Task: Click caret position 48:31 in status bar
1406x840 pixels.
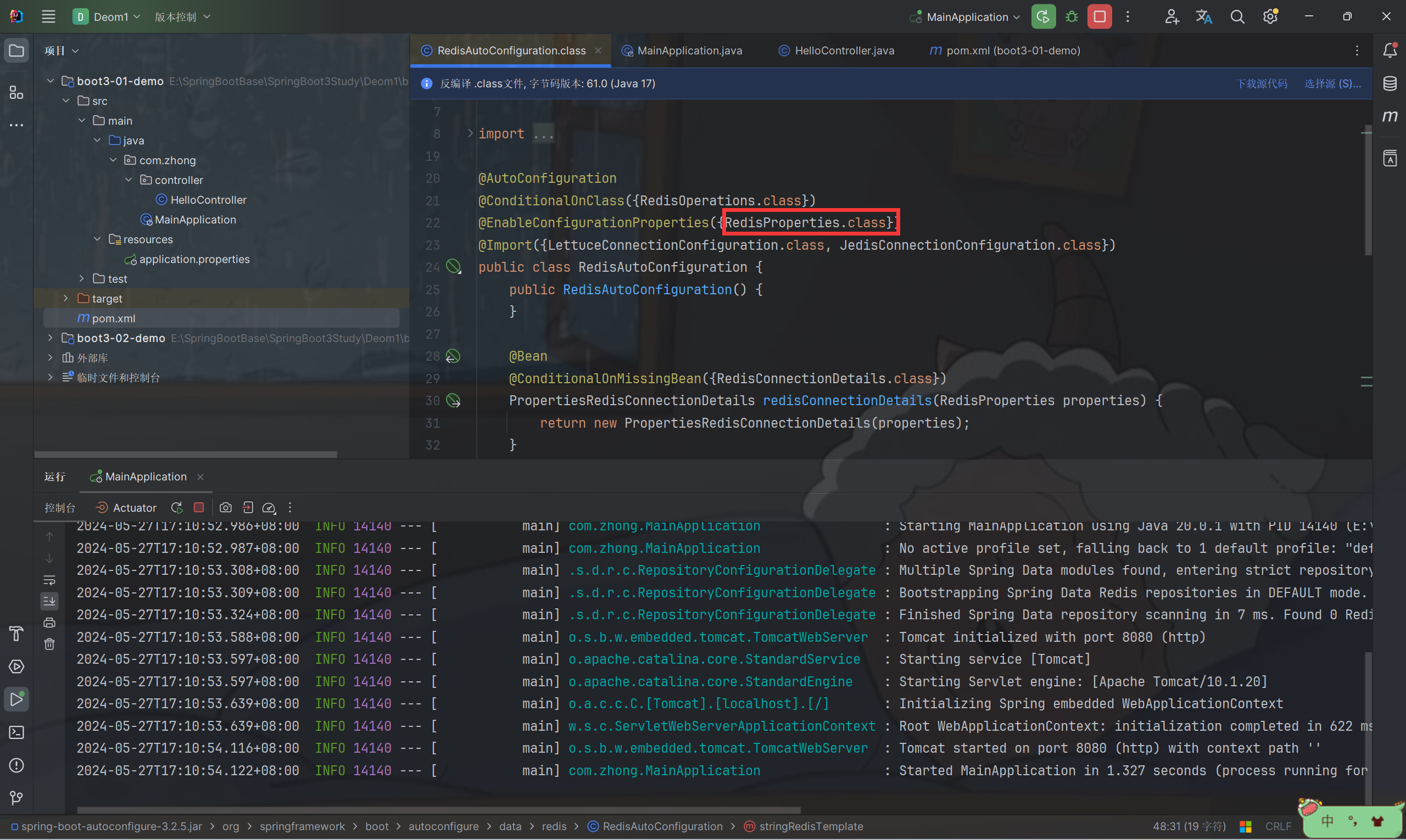Action: pyautogui.click(x=1189, y=826)
